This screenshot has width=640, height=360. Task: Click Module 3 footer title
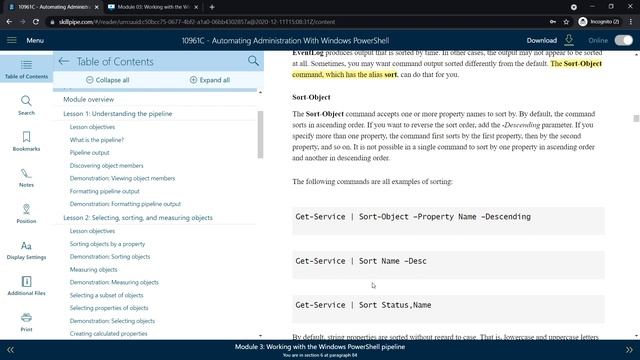(320, 347)
